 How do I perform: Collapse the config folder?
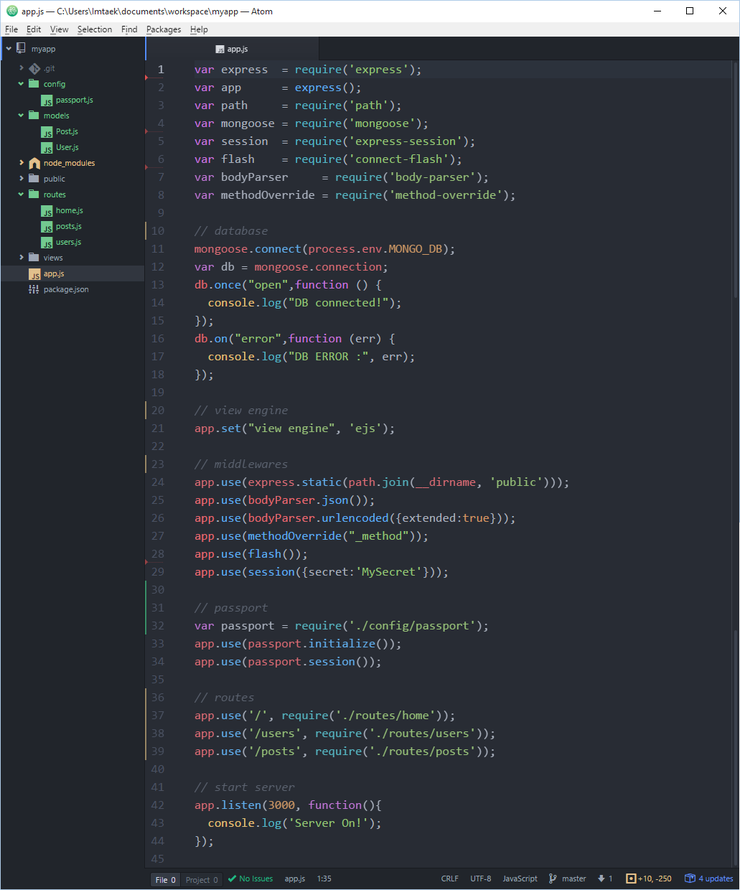coord(20,83)
